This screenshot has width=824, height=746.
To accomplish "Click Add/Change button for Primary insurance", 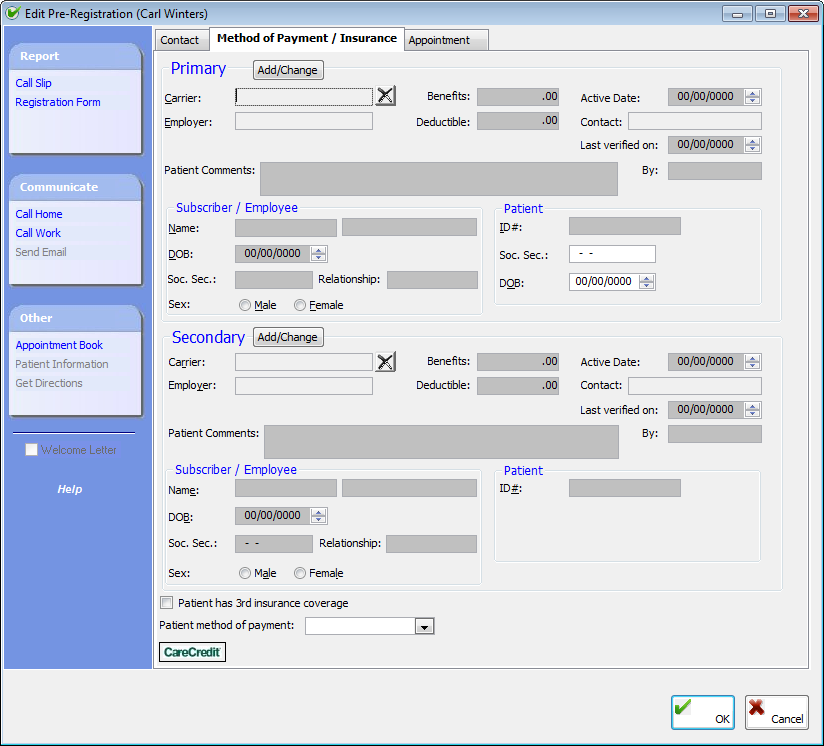I will point(288,70).
